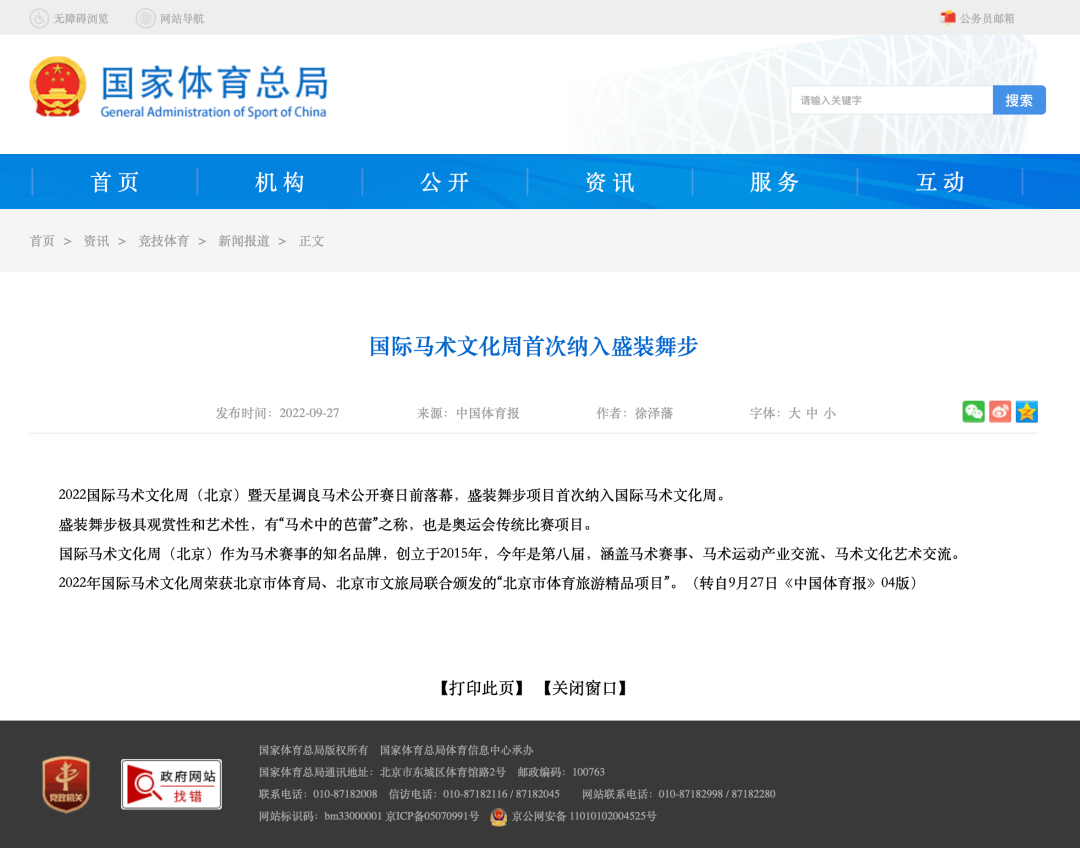This screenshot has width=1080, height=848.
Task: Click the QZone star share icon
Action: (x=1027, y=412)
